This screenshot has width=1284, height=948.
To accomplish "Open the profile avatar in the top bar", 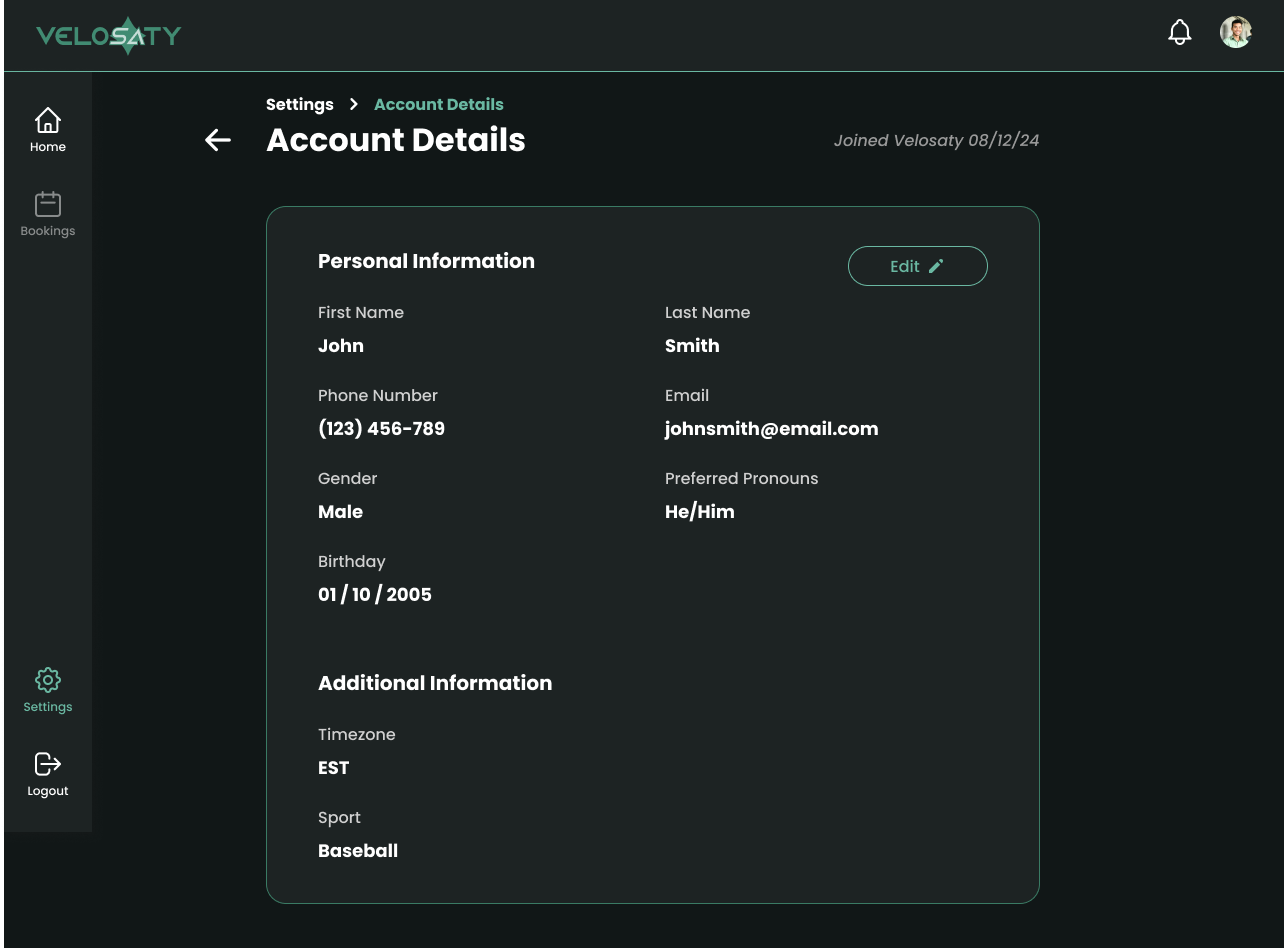I will point(1236,31).
